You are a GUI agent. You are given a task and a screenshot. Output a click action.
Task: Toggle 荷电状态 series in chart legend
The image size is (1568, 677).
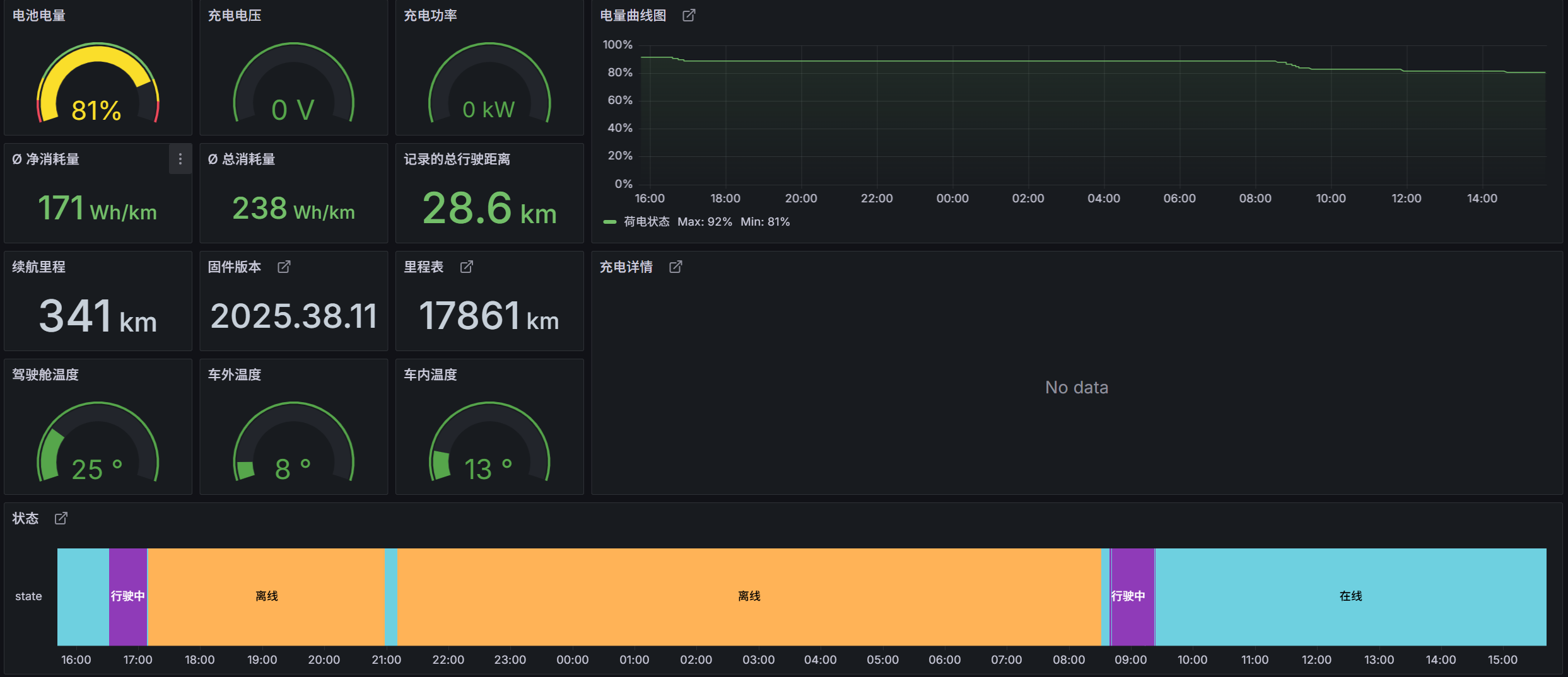point(646,222)
